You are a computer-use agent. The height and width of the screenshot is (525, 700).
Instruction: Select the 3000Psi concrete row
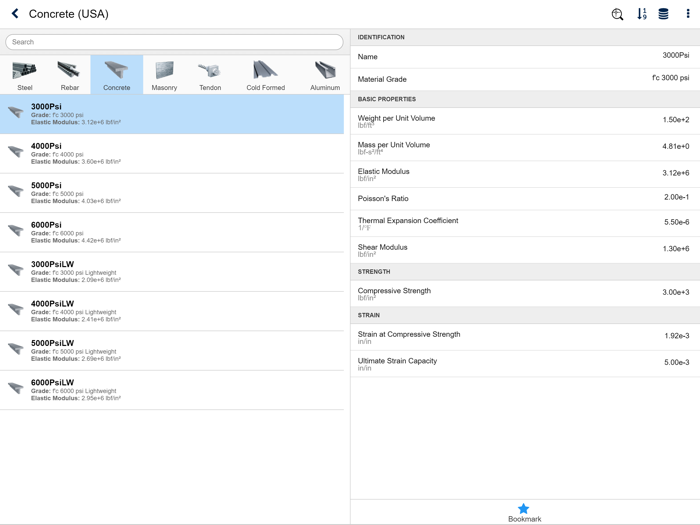[172, 114]
